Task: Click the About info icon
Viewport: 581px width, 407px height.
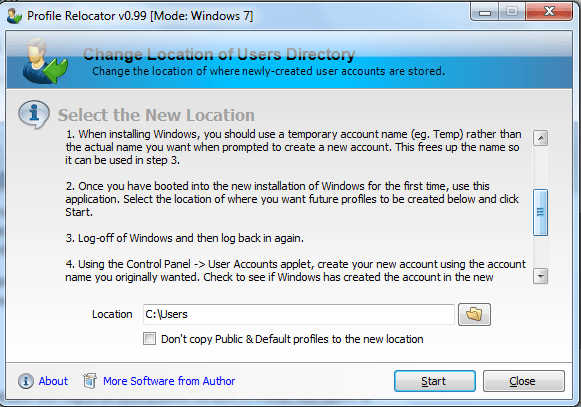Action: [26, 381]
